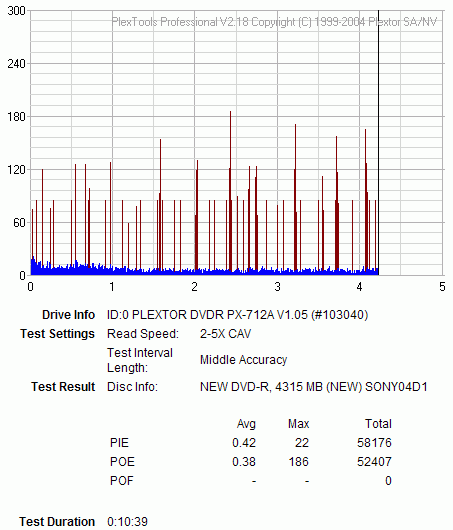Click the y-axis label 300

click(16, 11)
